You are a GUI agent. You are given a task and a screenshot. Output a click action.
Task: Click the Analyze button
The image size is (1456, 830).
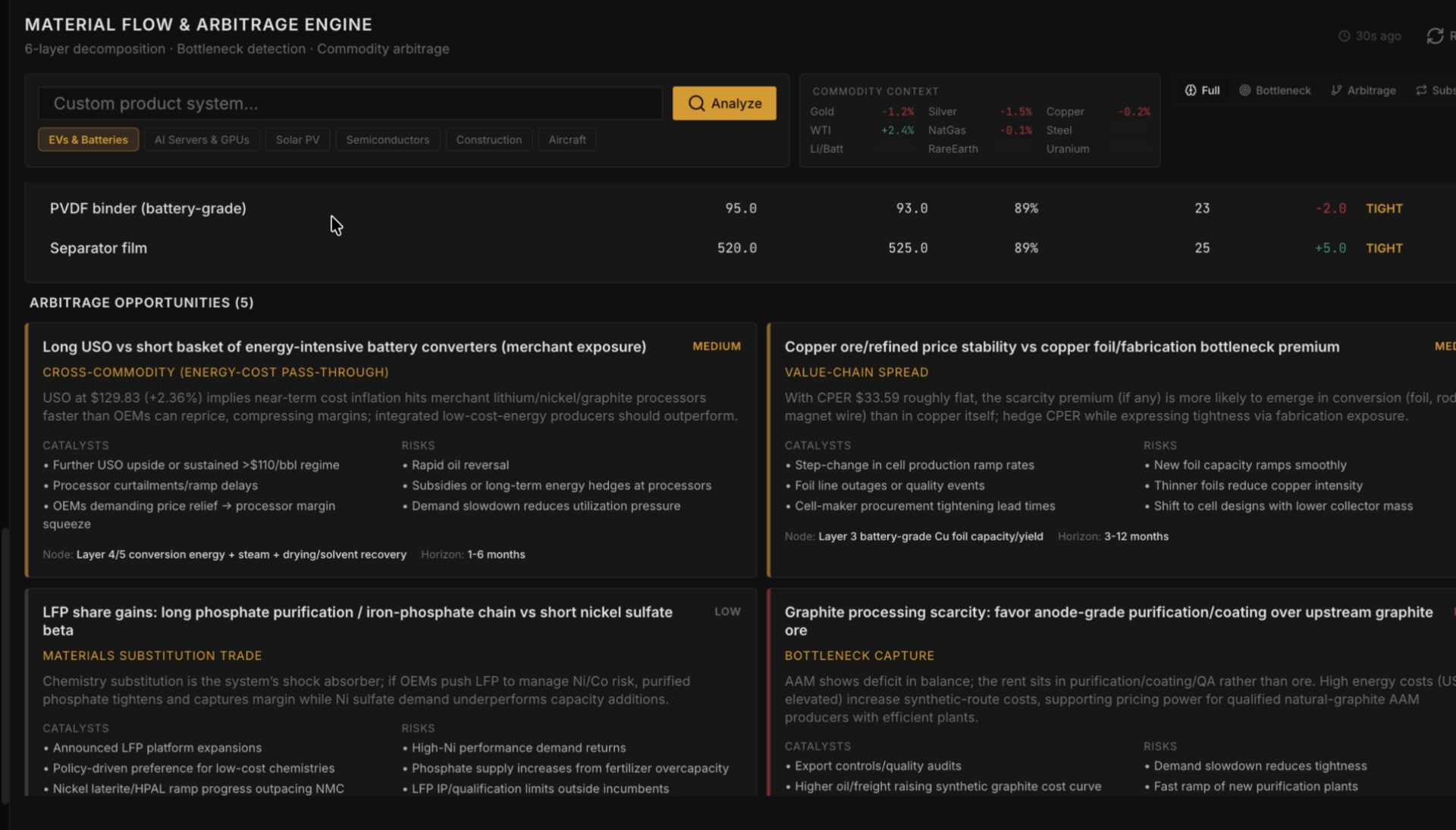pyautogui.click(x=724, y=103)
